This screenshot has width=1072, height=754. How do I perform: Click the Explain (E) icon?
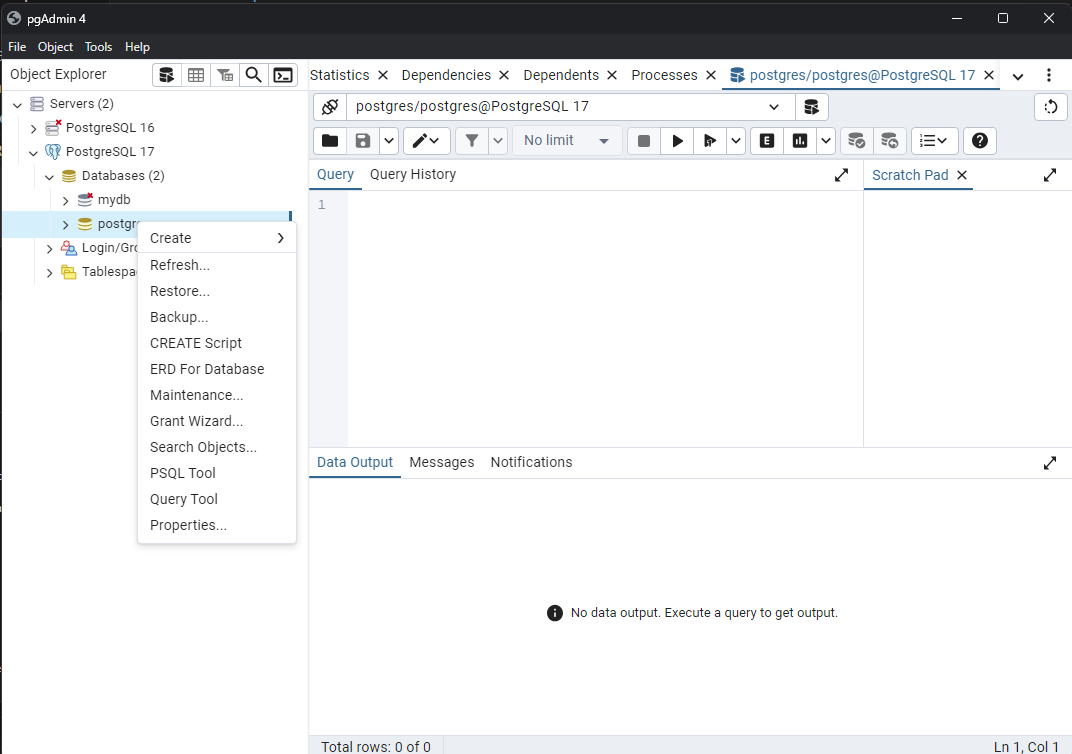767,141
